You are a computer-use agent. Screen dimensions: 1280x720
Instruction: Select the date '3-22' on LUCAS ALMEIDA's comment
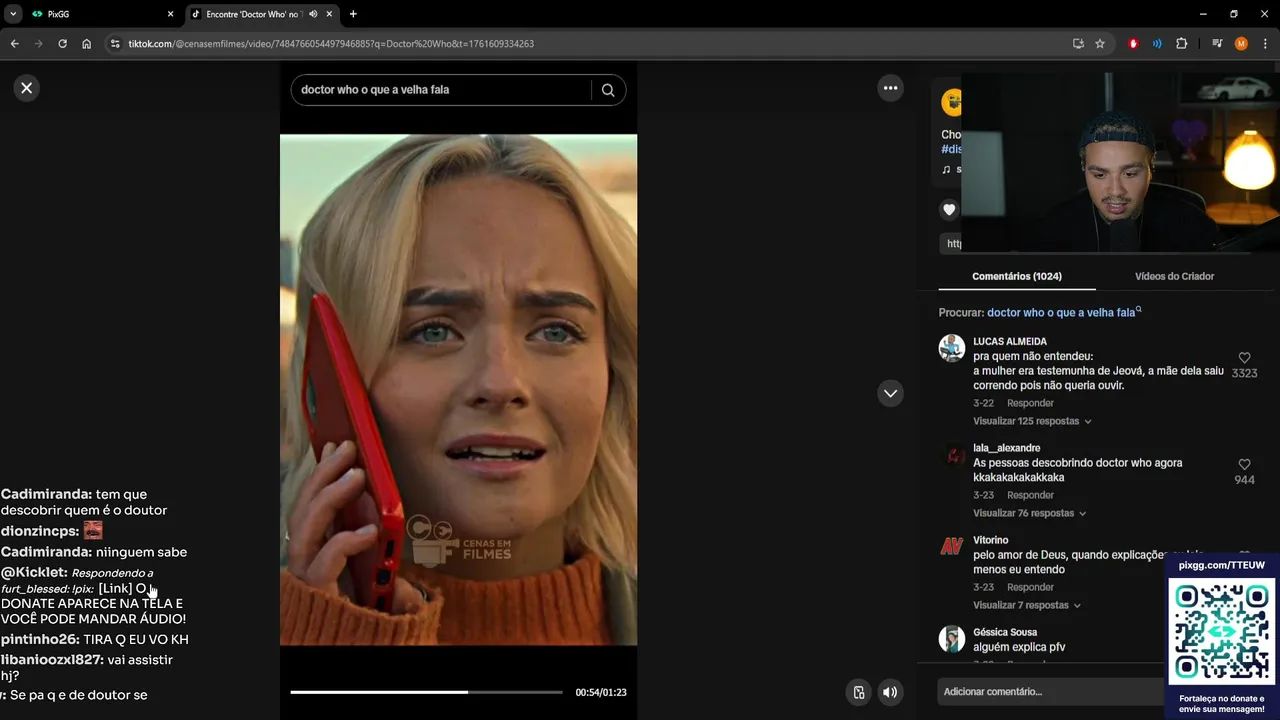[x=983, y=403]
